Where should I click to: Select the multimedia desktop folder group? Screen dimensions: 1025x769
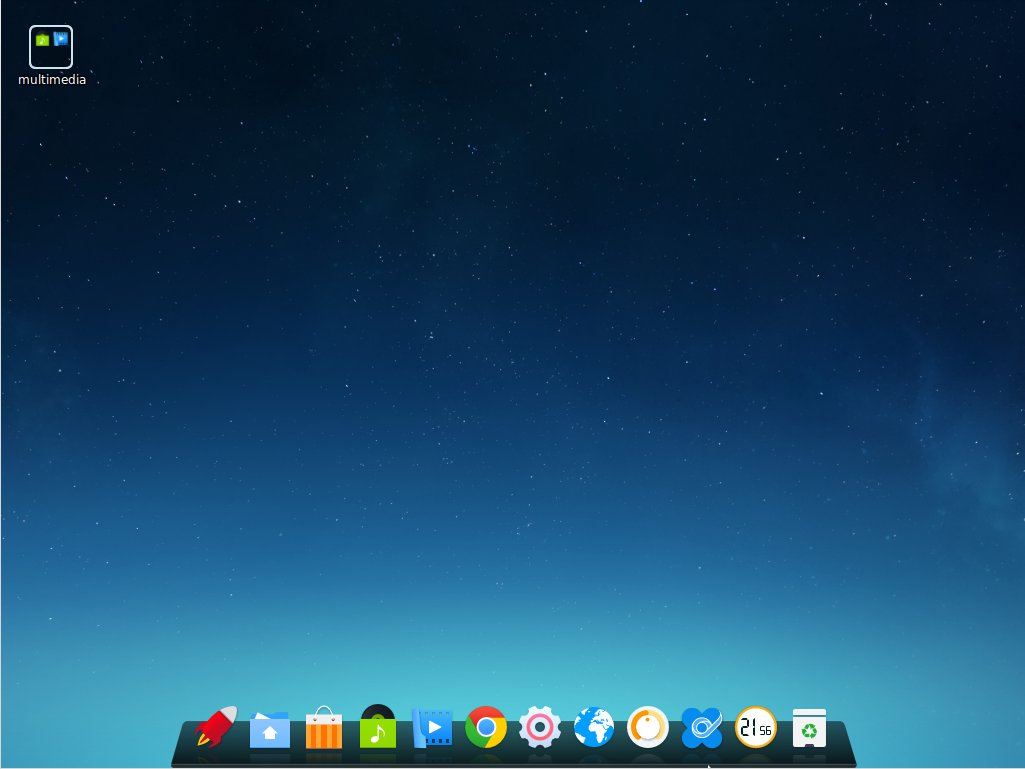(51, 47)
